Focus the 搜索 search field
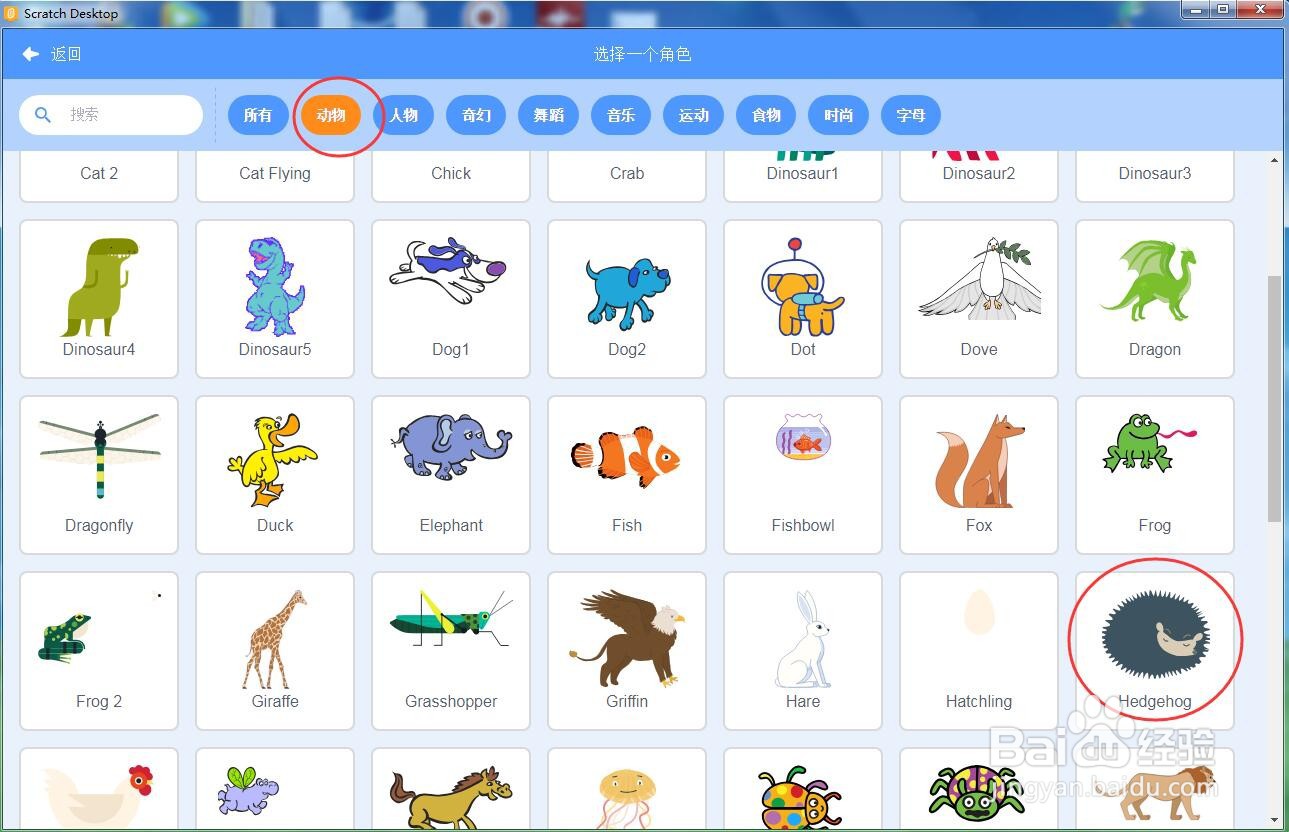Screen dimensions: 1289x832 click(x=111, y=115)
